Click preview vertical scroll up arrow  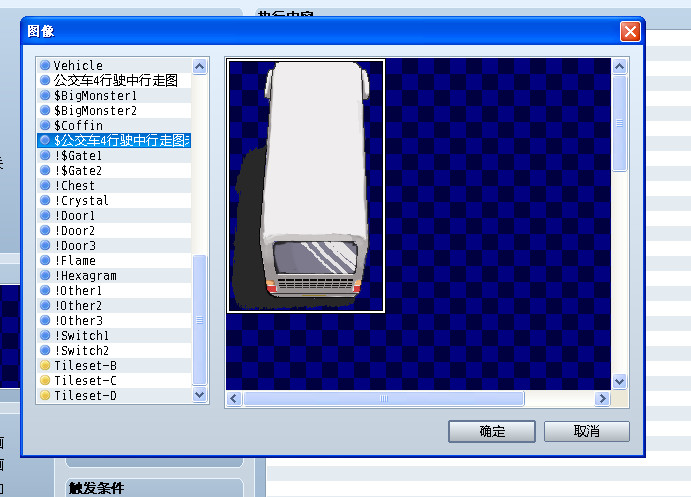click(620, 67)
